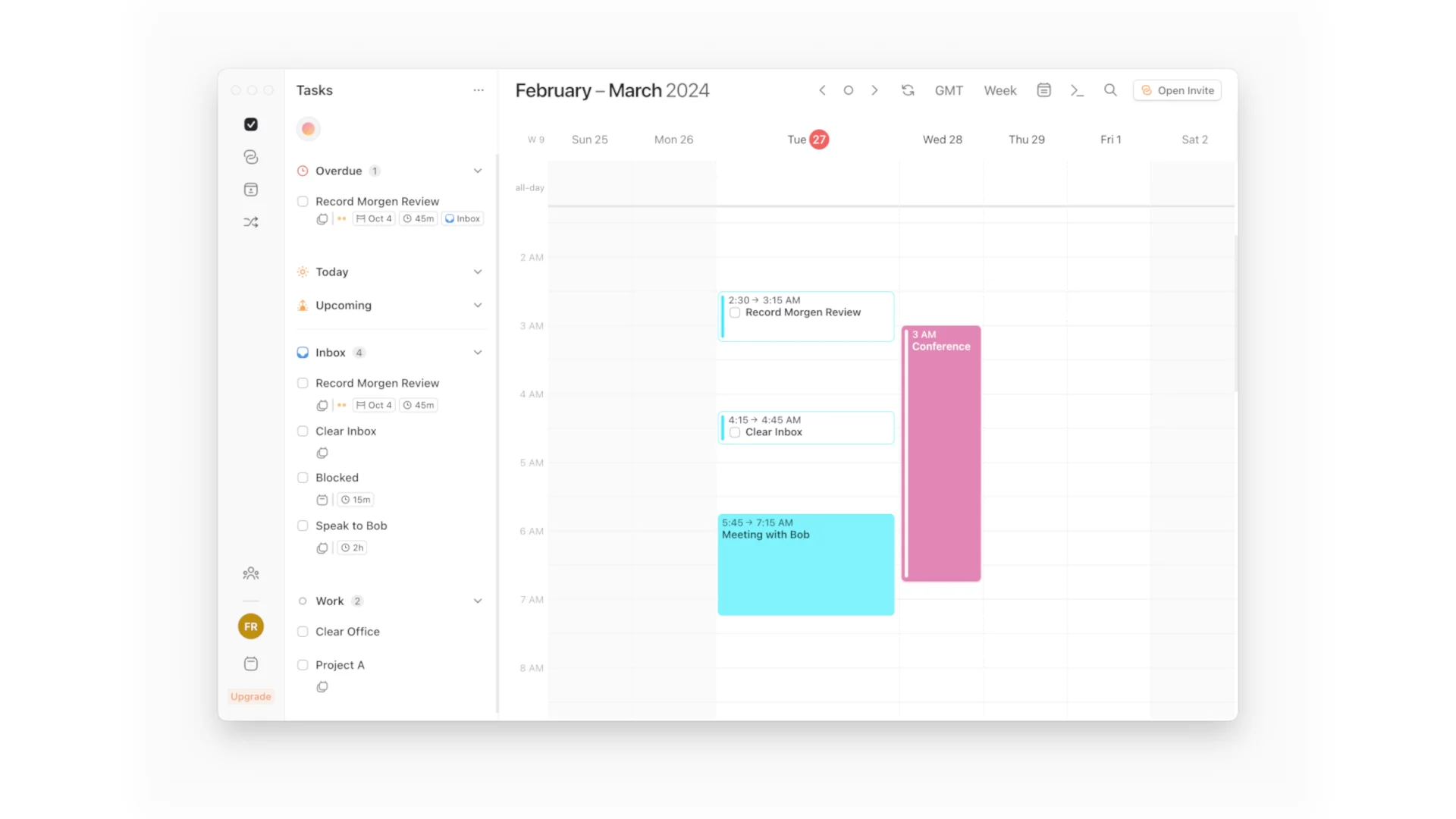
Task: Click the people/contacts icon in sidebar
Action: (251, 573)
